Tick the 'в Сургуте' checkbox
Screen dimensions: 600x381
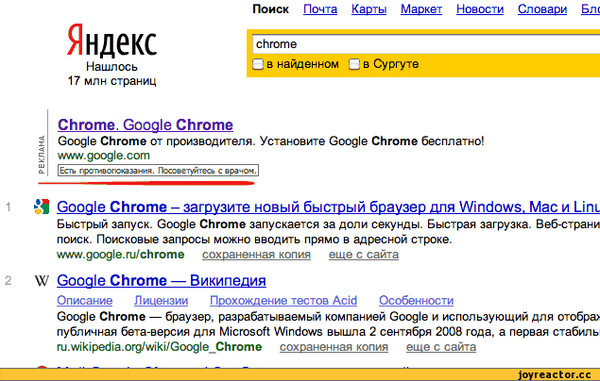354,64
